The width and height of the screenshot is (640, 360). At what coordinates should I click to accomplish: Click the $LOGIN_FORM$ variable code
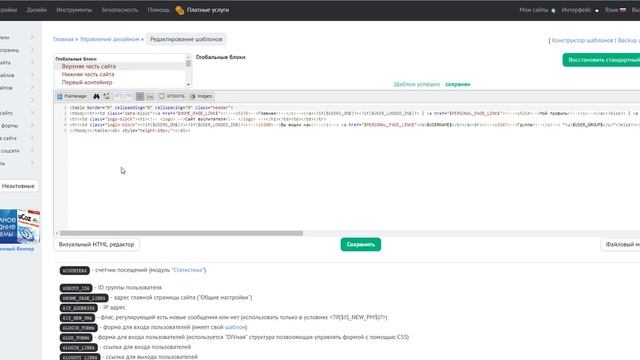(x=79, y=327)
